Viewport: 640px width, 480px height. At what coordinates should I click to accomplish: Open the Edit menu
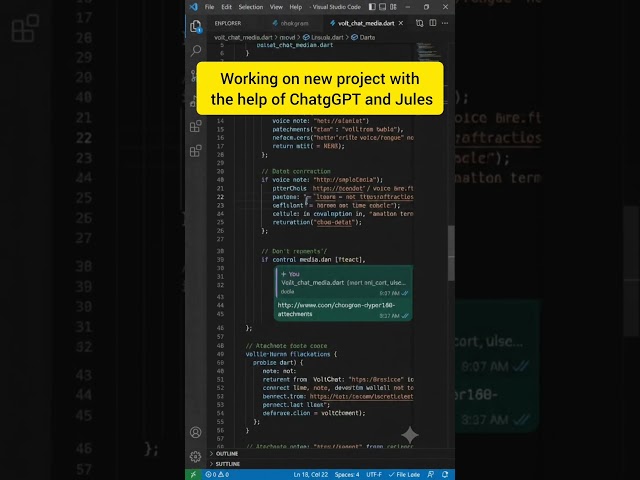click(227, 7)
